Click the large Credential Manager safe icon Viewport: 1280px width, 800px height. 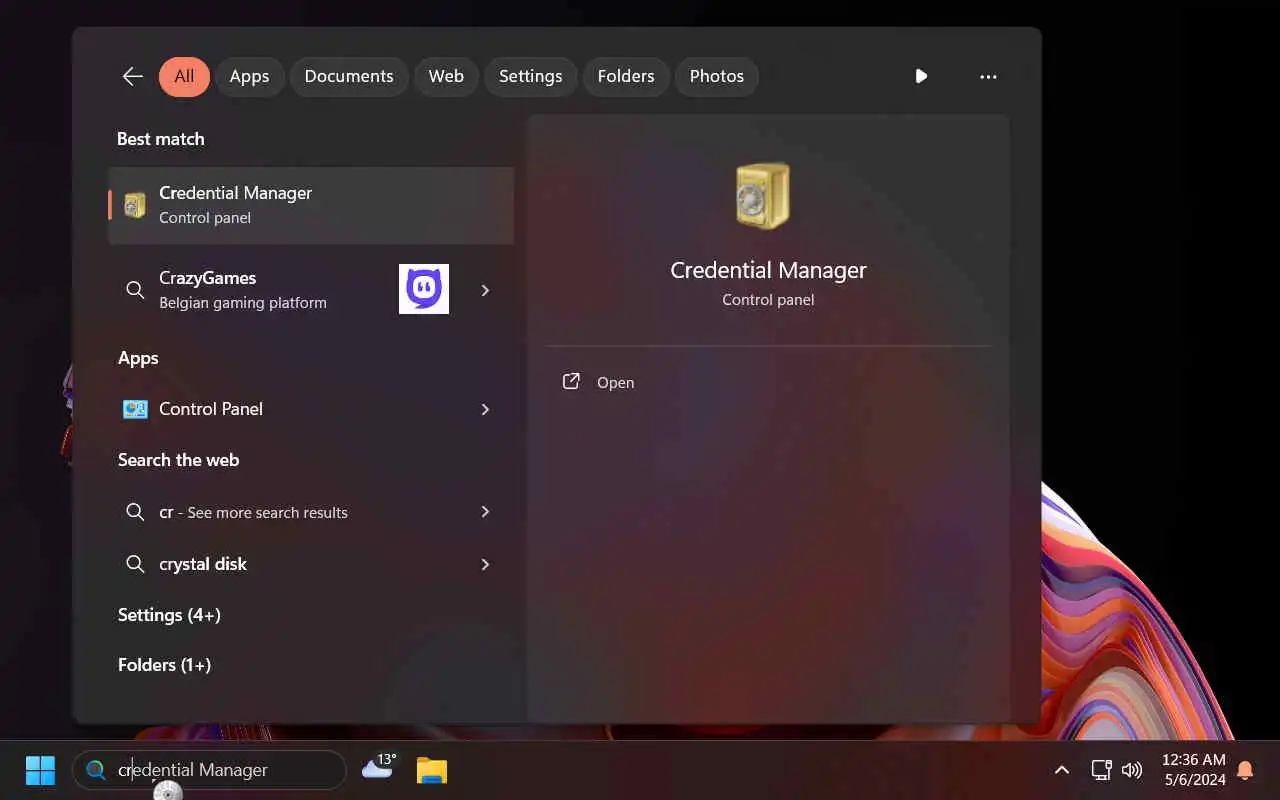click(763, 196)
